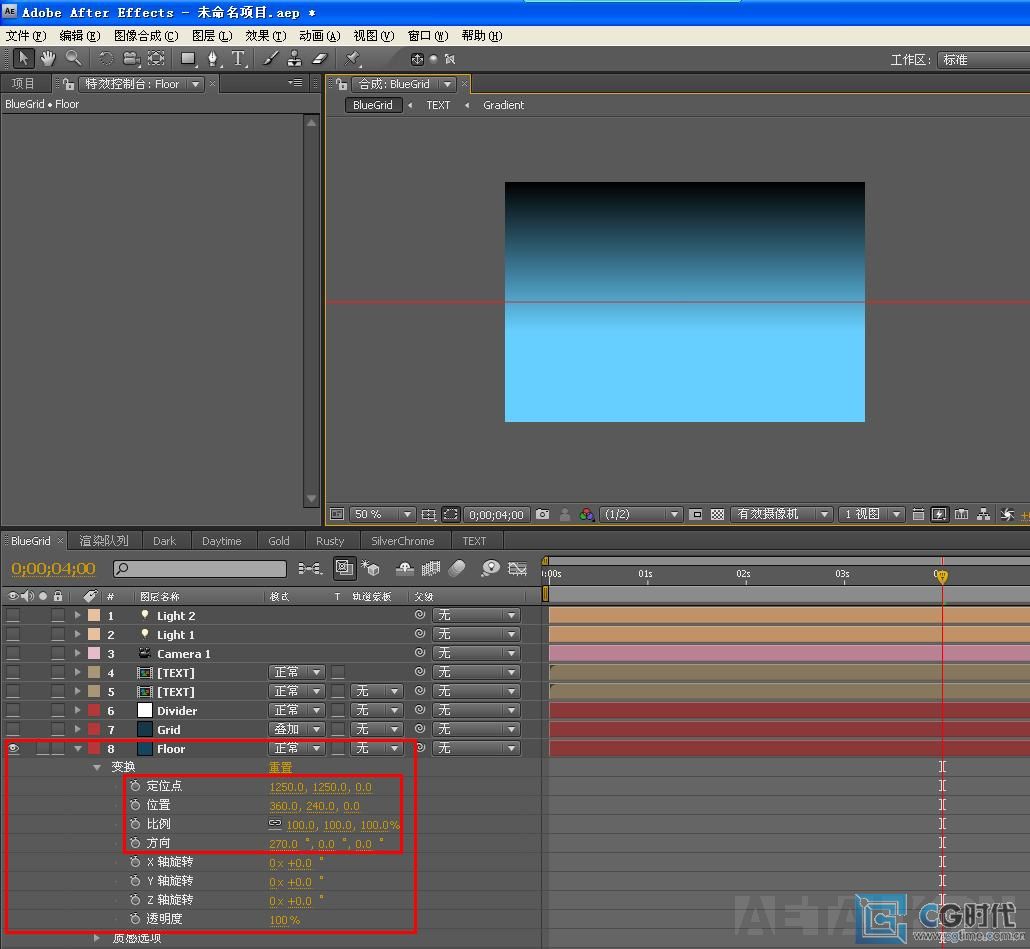
Task: Select the Rectangle mask tool
Action: [x=189, y=58]
